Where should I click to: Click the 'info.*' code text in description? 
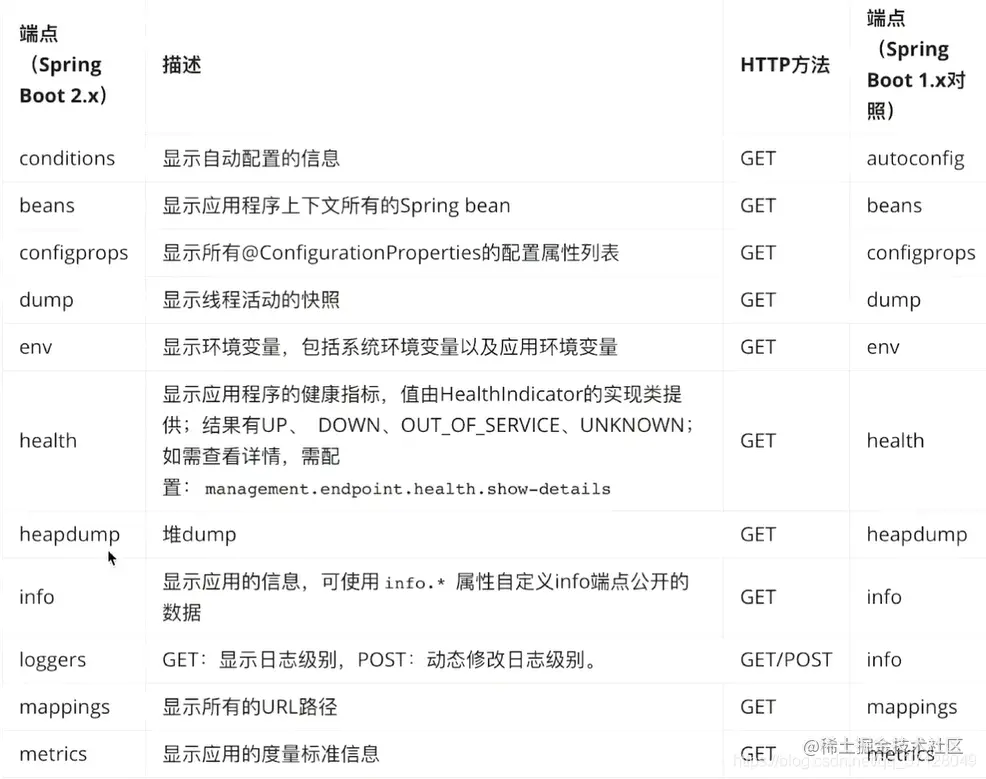point(415,583)
